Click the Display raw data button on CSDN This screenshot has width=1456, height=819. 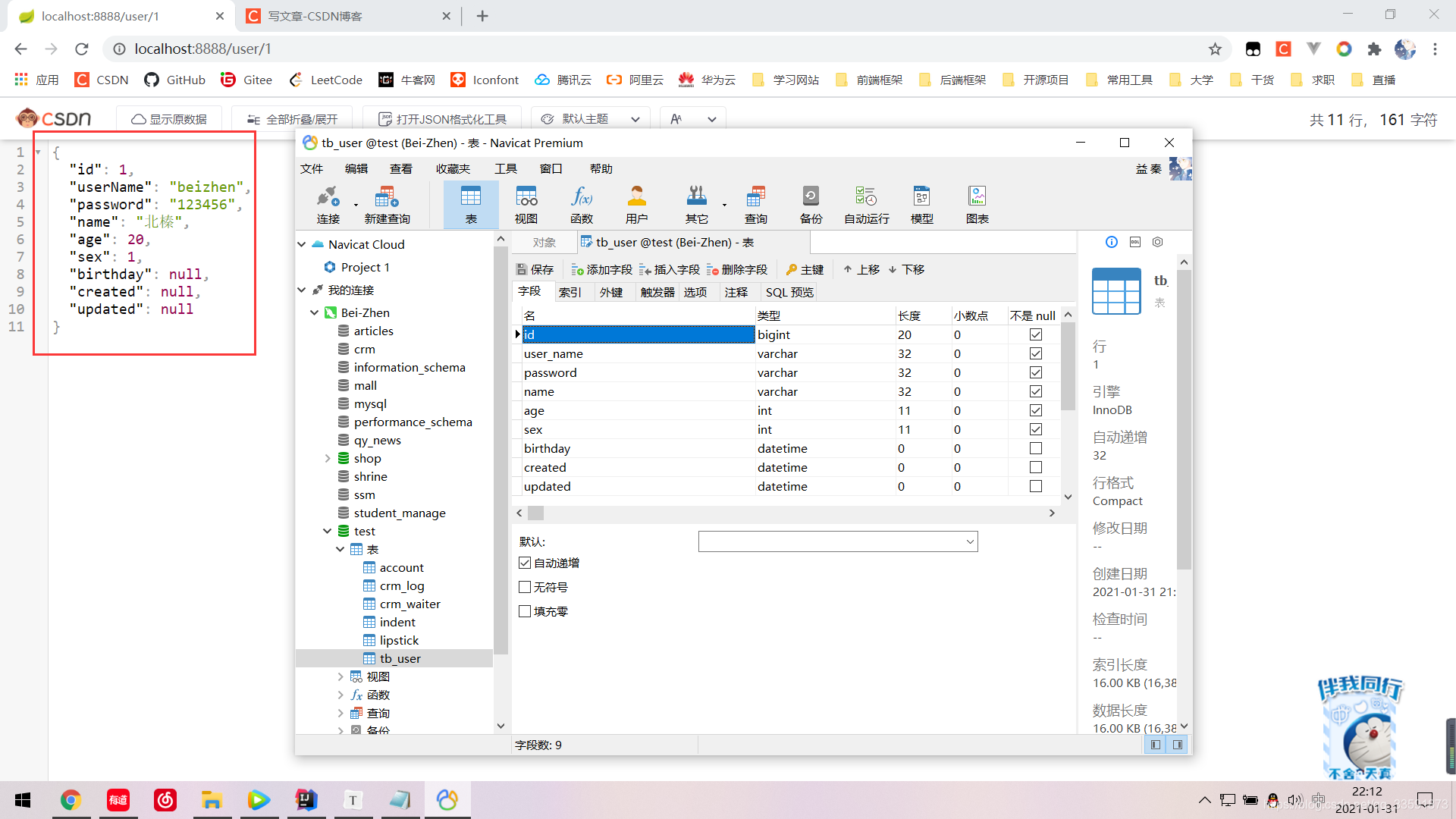(168, 119)
